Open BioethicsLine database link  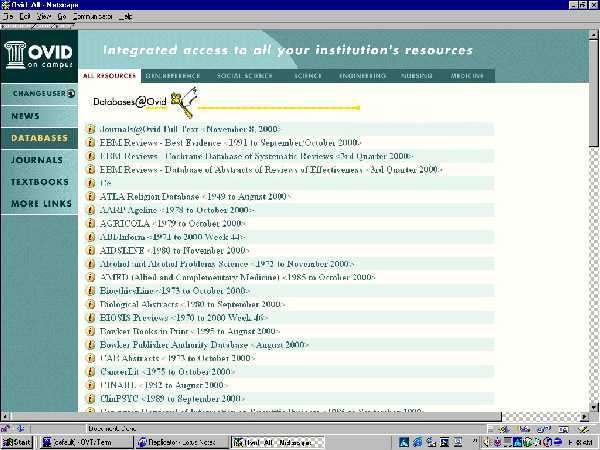point(175,291)
